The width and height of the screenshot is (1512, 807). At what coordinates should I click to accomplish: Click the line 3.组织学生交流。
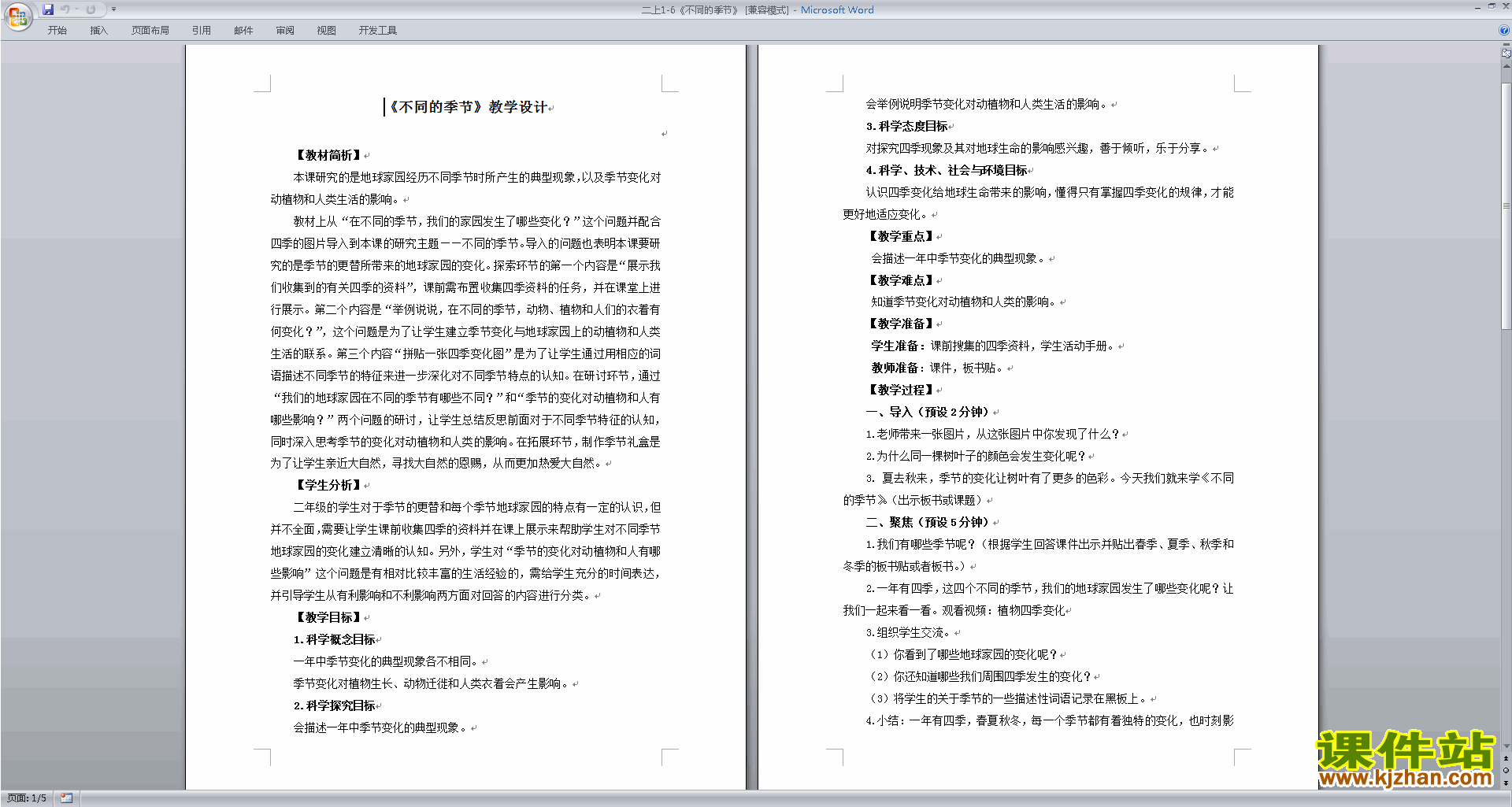point(910,632)
